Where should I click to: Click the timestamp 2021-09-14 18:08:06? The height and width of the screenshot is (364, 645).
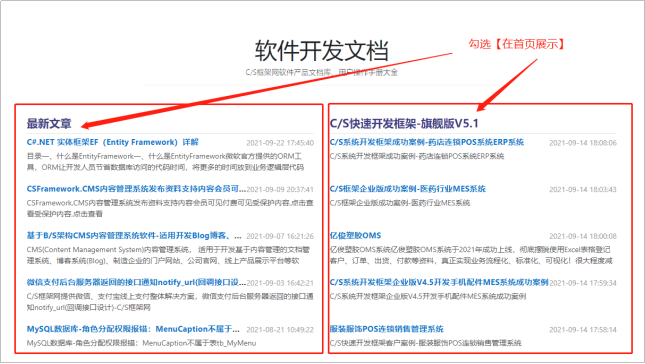[583, 143]
